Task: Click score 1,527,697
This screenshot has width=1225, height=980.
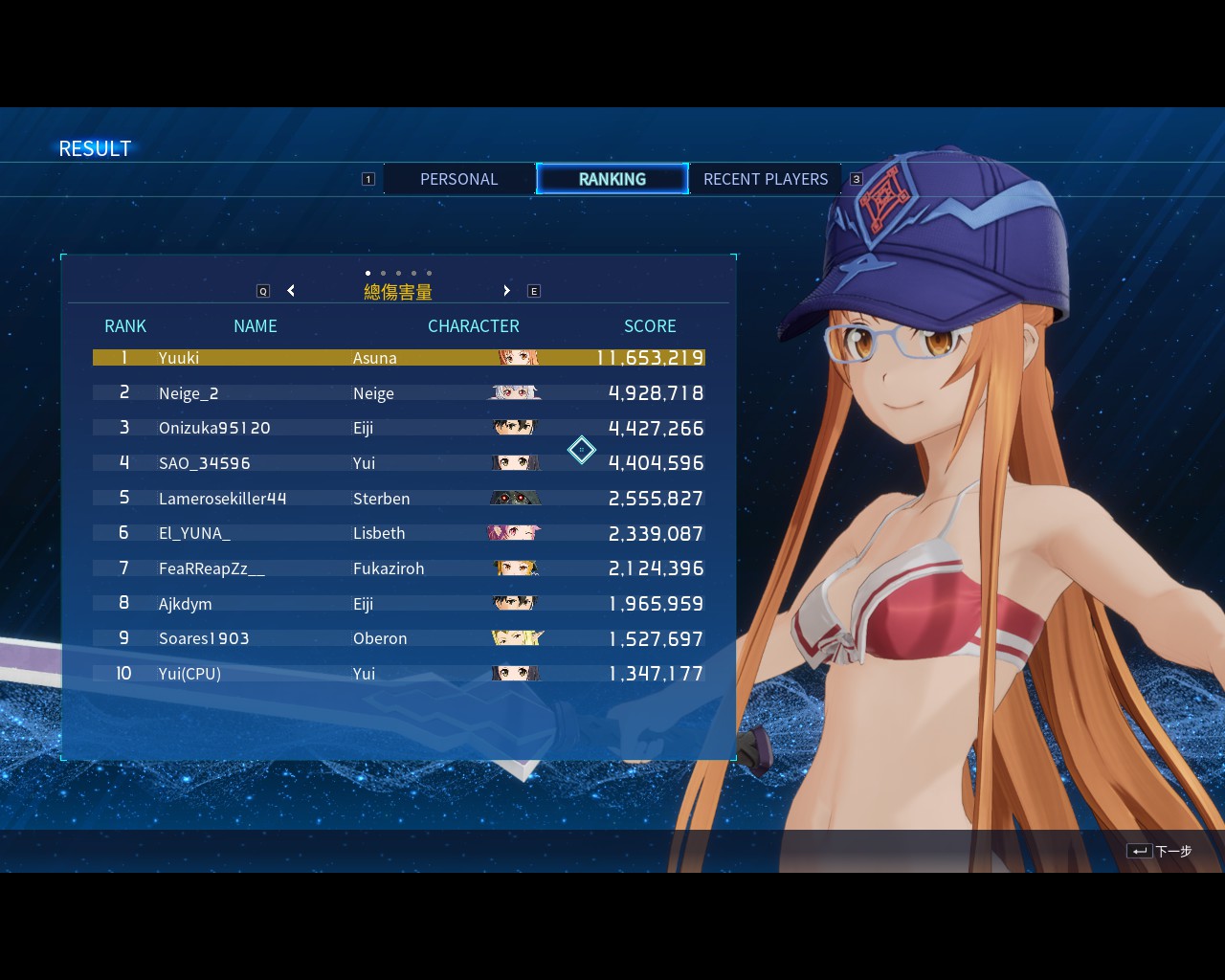Action: tap(657, 639)
